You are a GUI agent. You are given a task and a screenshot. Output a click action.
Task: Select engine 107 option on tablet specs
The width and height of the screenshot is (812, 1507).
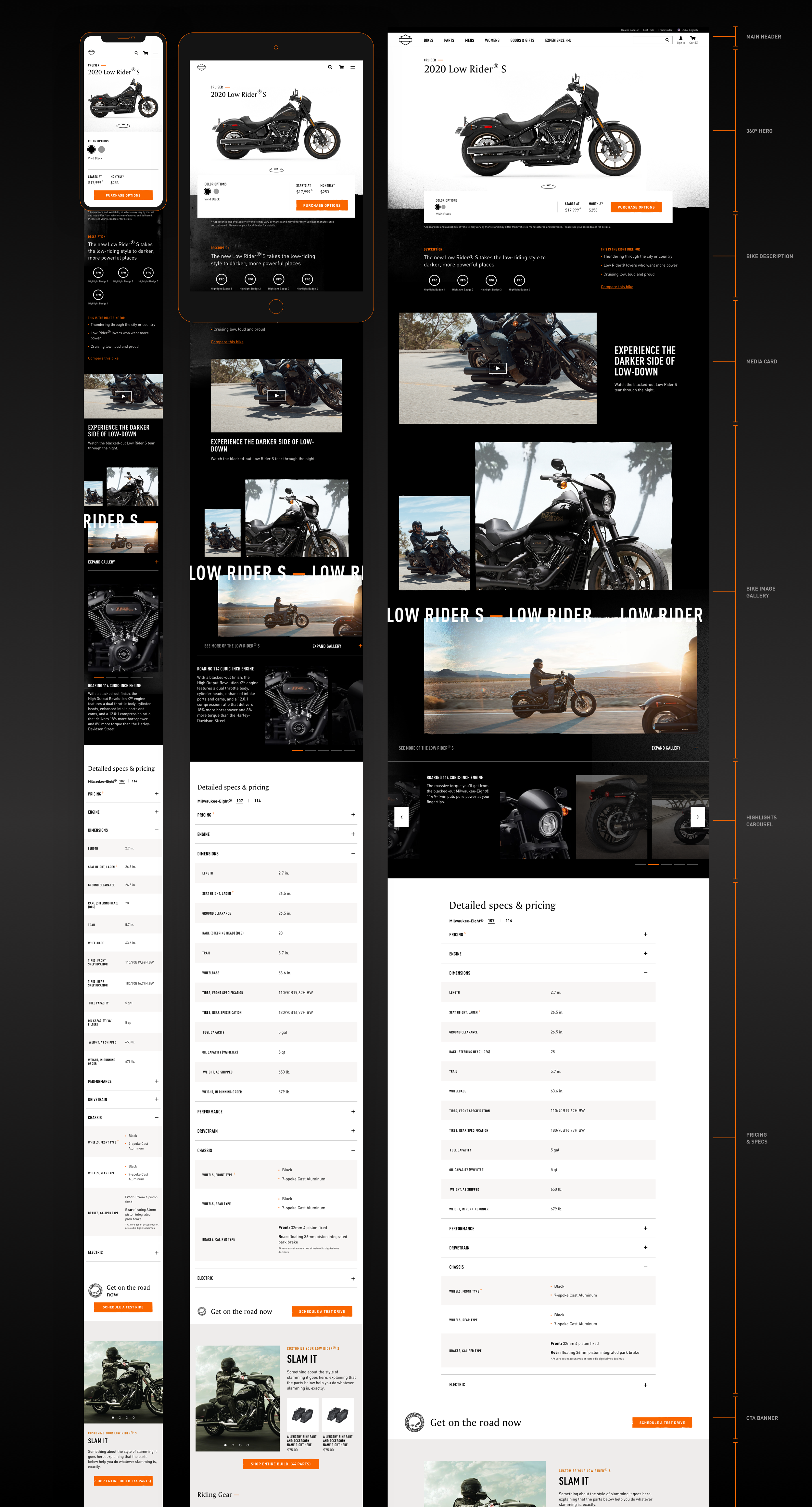[240, 801]
